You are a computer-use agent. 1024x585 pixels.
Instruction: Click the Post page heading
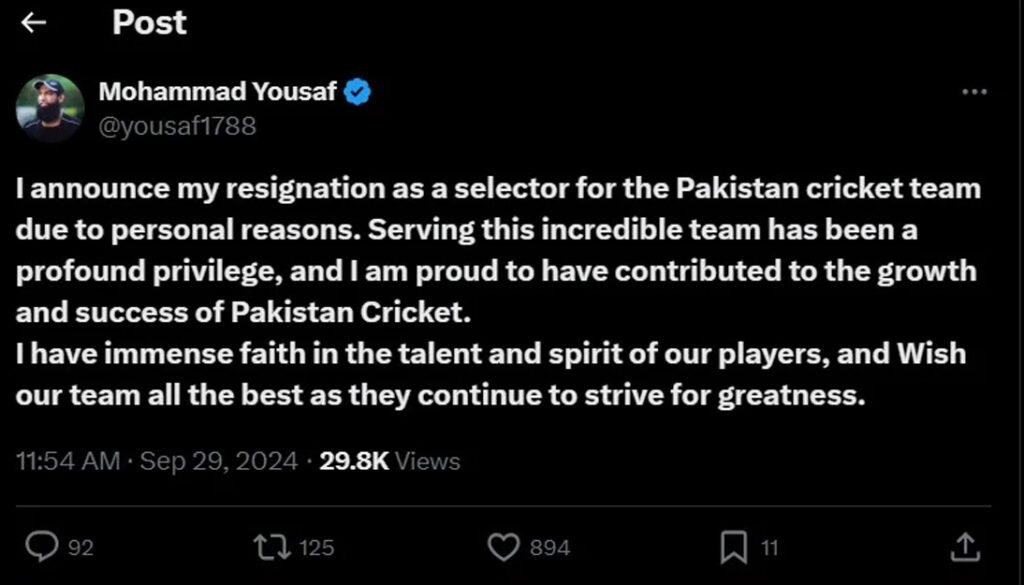pyautogui.click(x=149, y=23)
